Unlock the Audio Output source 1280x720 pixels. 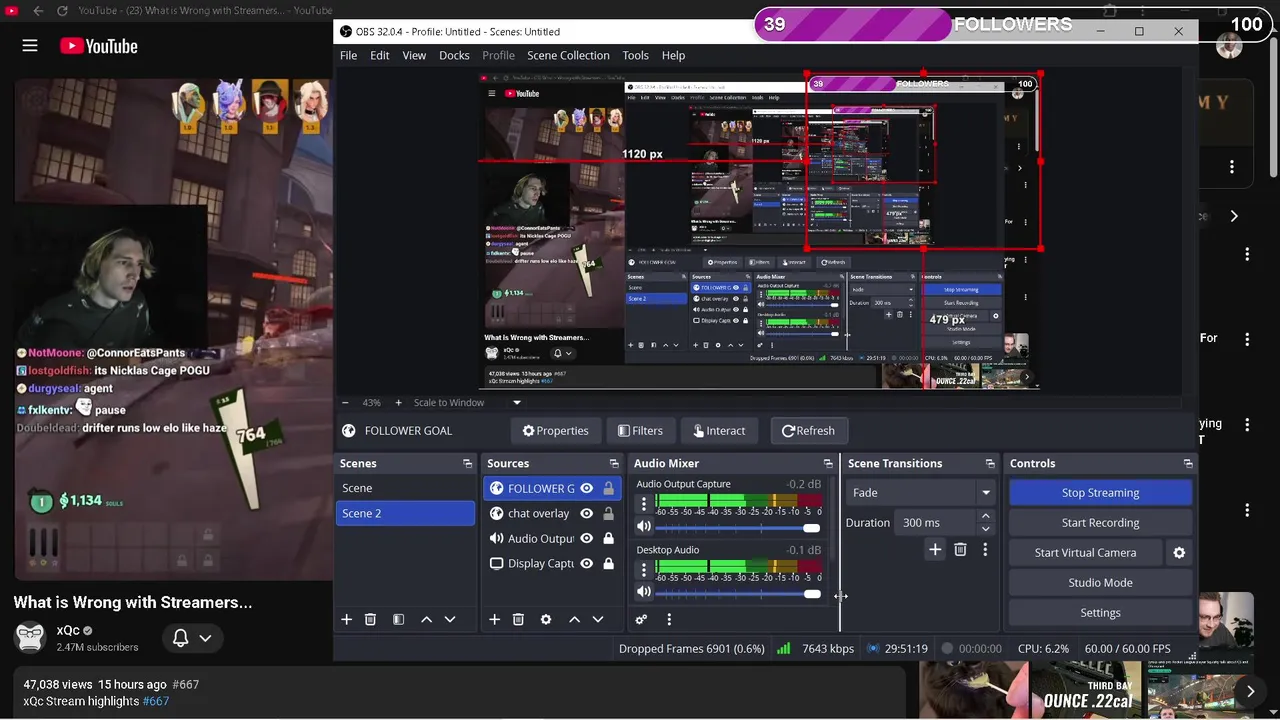(608, 538)
